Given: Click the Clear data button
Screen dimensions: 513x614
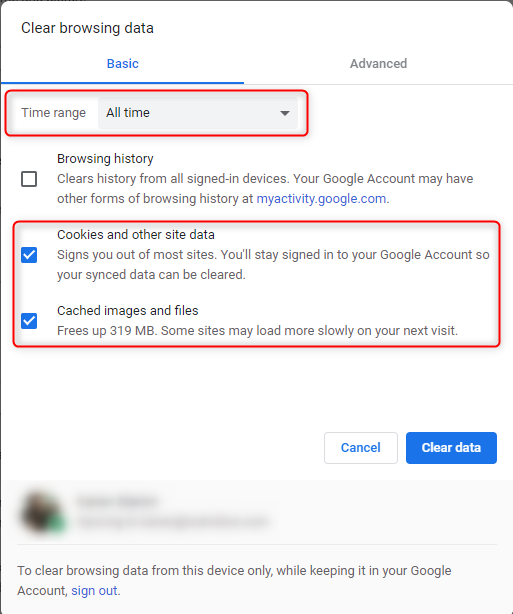Looking at the screenshot, I should click(x=451, y=448).
